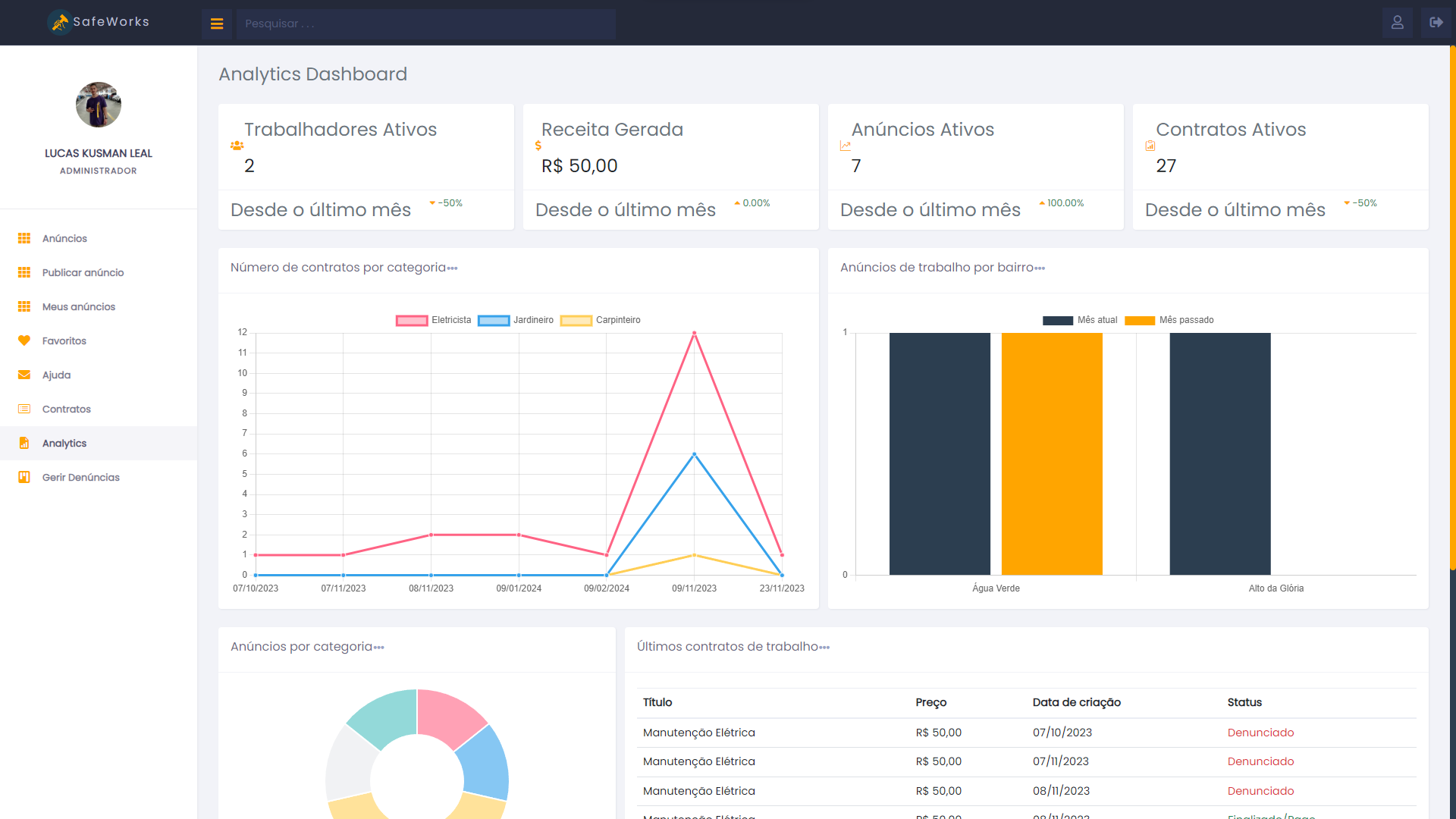
Task: Open the Publicar anúncio menu item
Action: tap(83, 272)
